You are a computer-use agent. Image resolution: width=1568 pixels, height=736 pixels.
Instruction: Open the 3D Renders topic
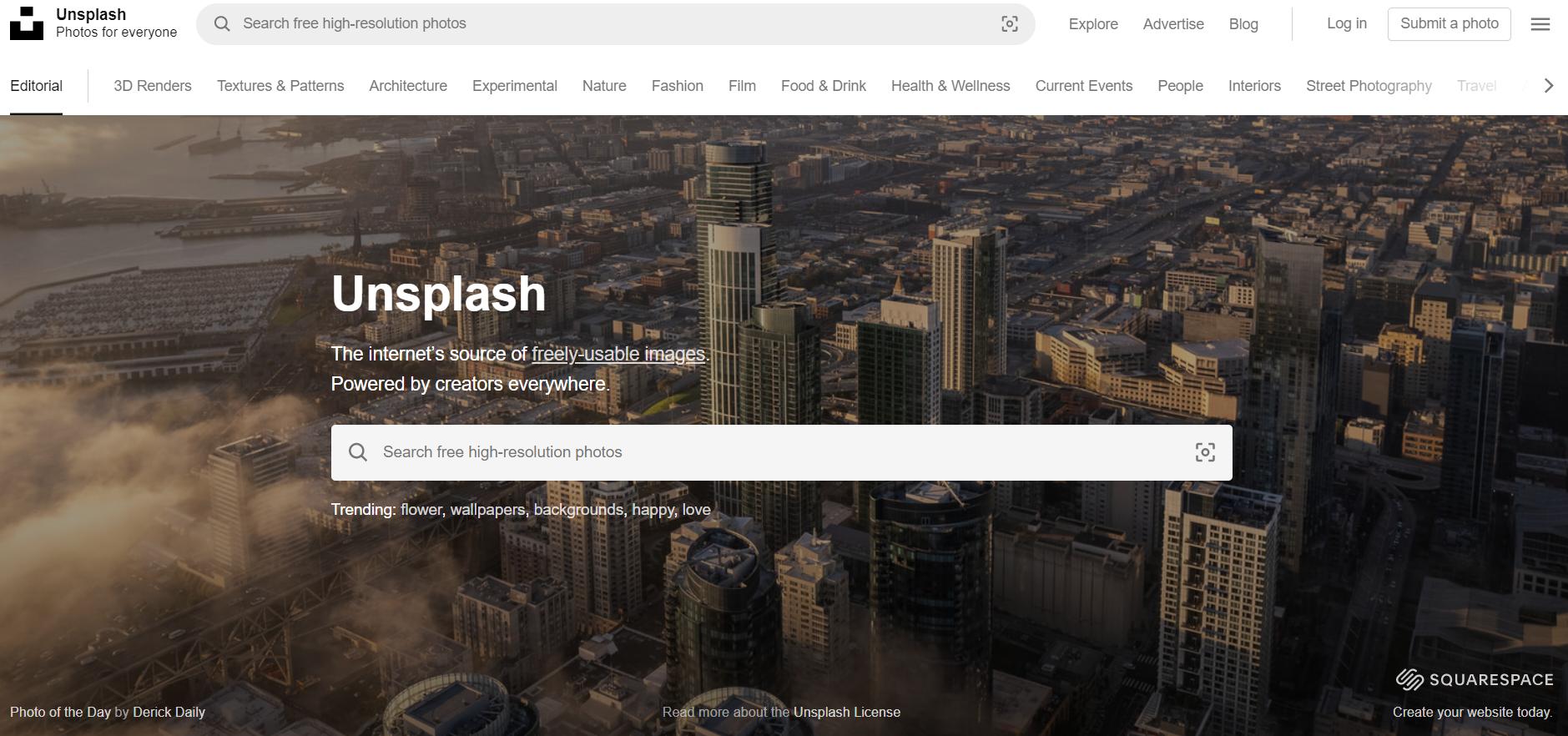pyautogui.click(x=153, y=86)
